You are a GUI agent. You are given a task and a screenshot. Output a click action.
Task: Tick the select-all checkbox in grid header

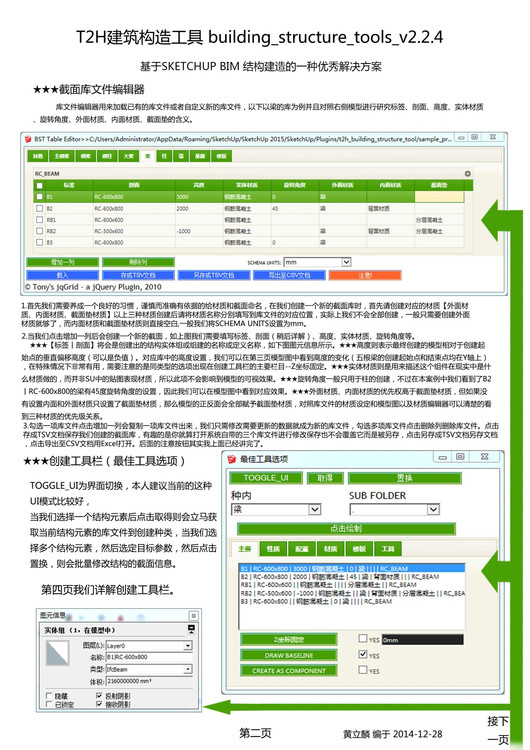pyautogui.click(x=40, y=186)
